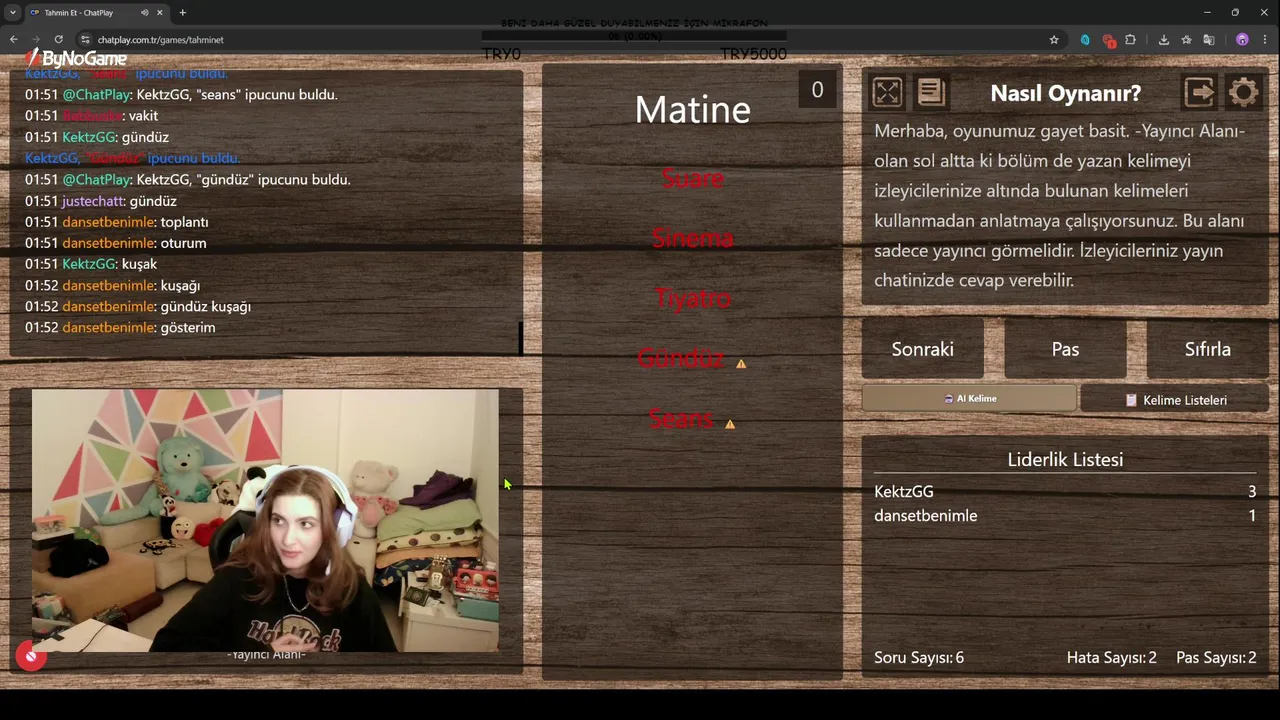Go forward with the browser forward arrow
Screen dimensions: 1280x720
tap(35, 40)
